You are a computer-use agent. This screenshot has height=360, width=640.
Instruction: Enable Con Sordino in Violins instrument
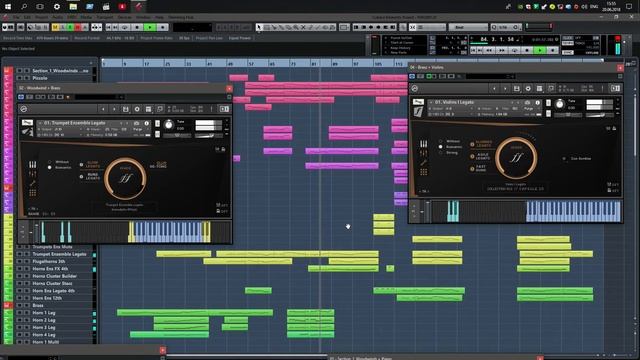tap(578, 158)
